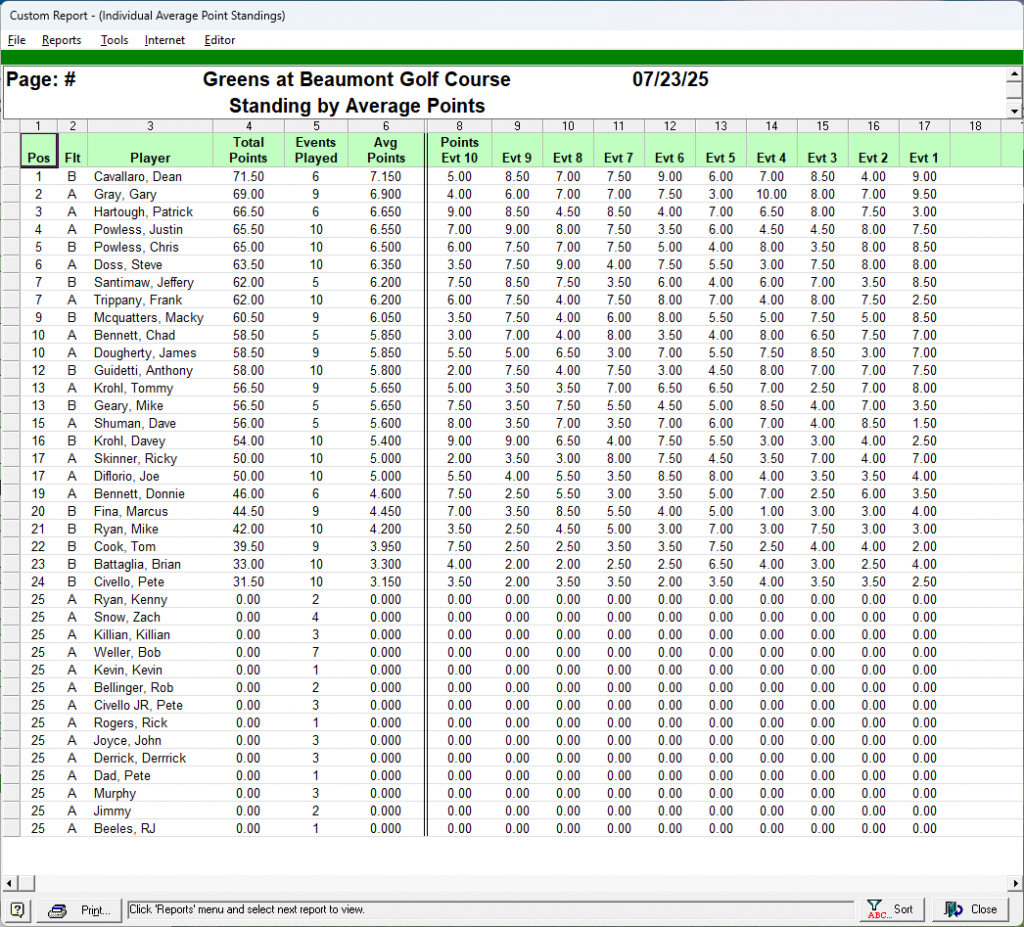
Task: Open the Reports menu
Action: (62, 40)
